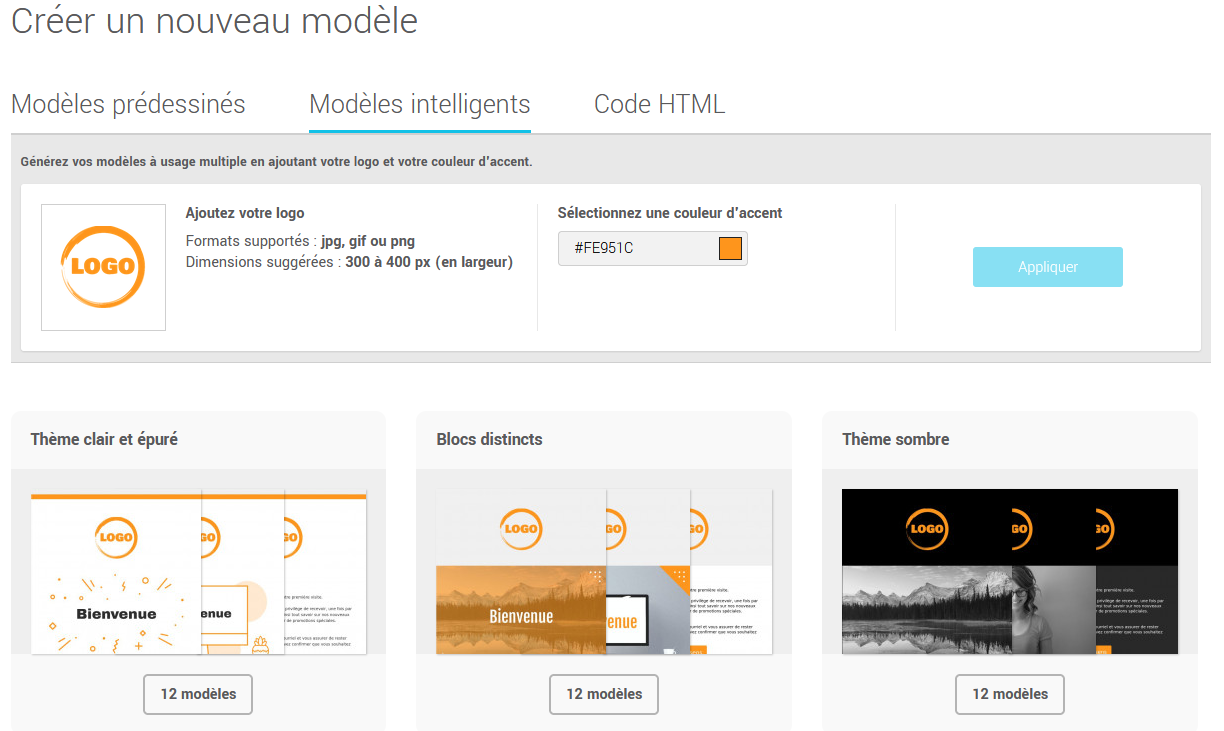Select the orange mountain Bienvenue image

click(520, 610)
